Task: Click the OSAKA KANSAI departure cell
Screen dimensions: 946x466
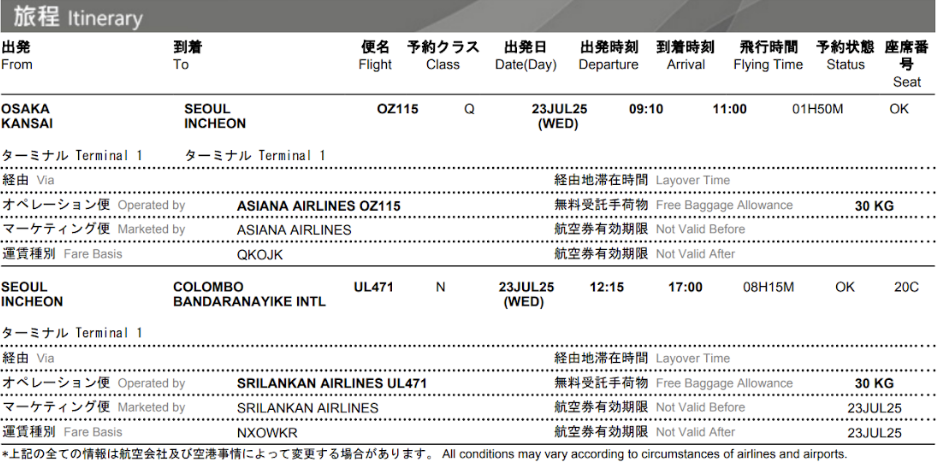Action: coord(27,116)
